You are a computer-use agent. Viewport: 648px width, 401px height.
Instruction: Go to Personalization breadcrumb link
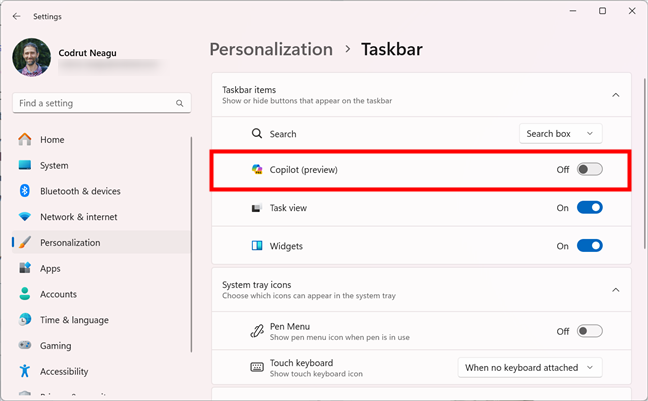point(271,49)
